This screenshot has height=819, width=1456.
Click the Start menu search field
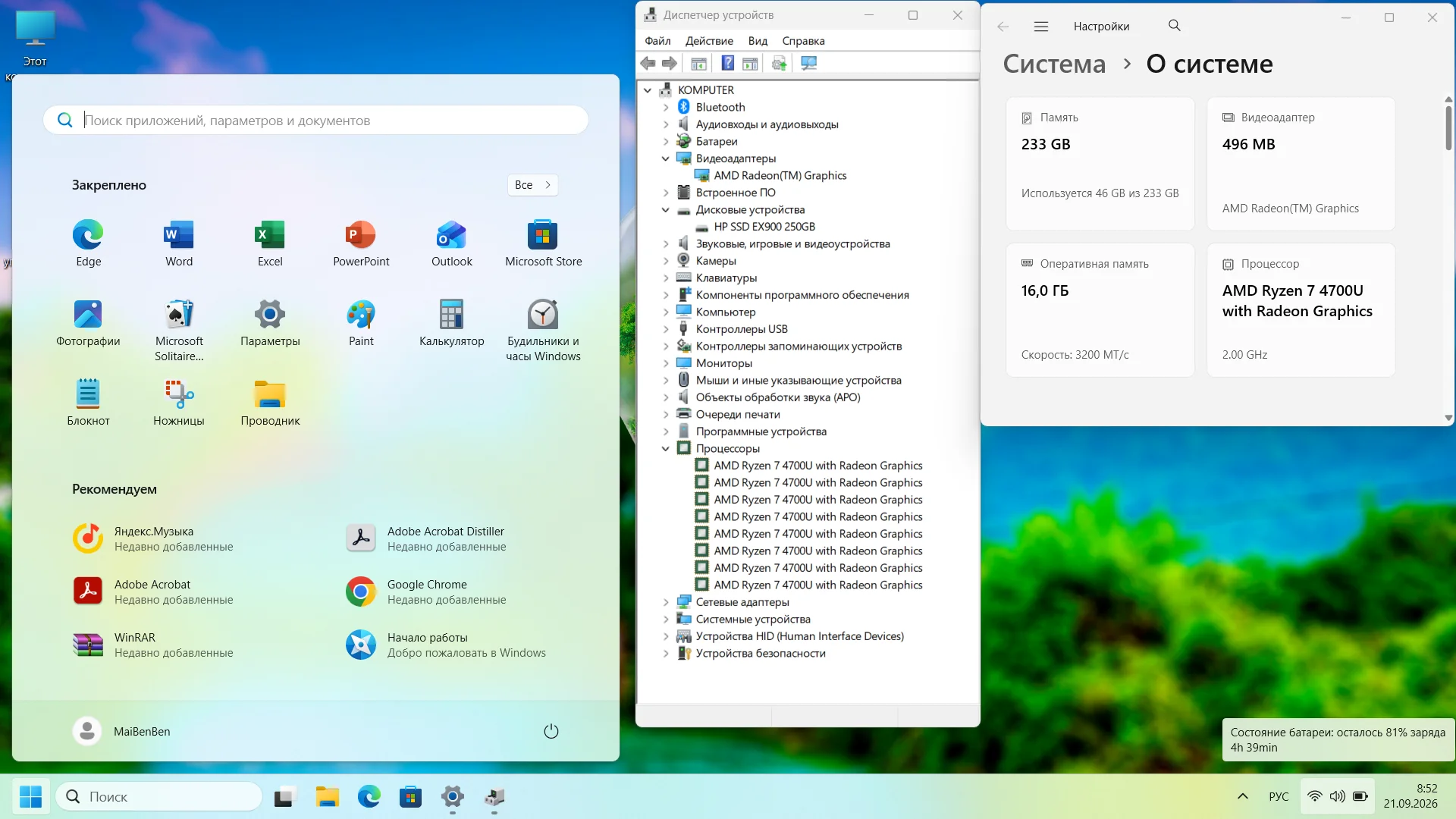coord(315,120)
